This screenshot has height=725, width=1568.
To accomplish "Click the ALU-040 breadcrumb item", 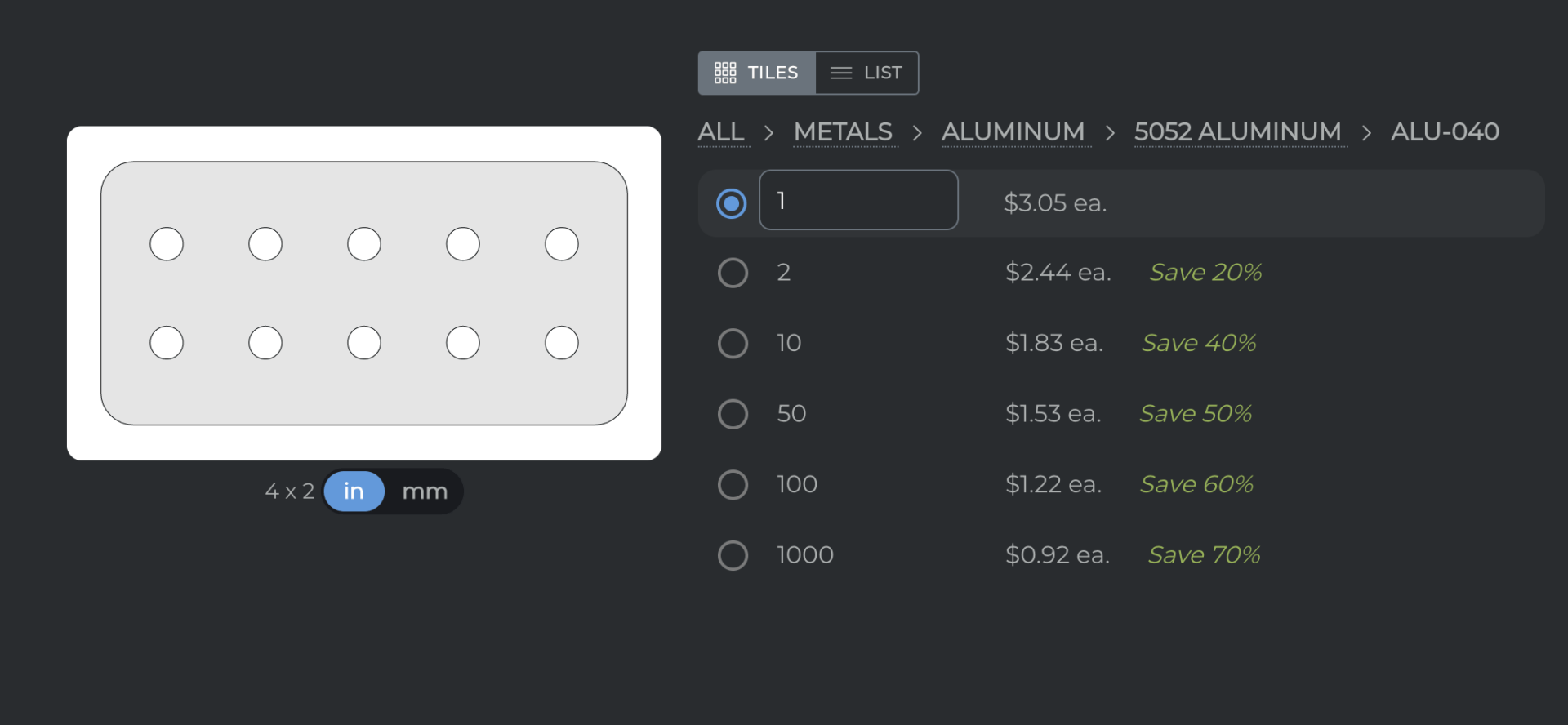I will click(x=1445, y=131).
